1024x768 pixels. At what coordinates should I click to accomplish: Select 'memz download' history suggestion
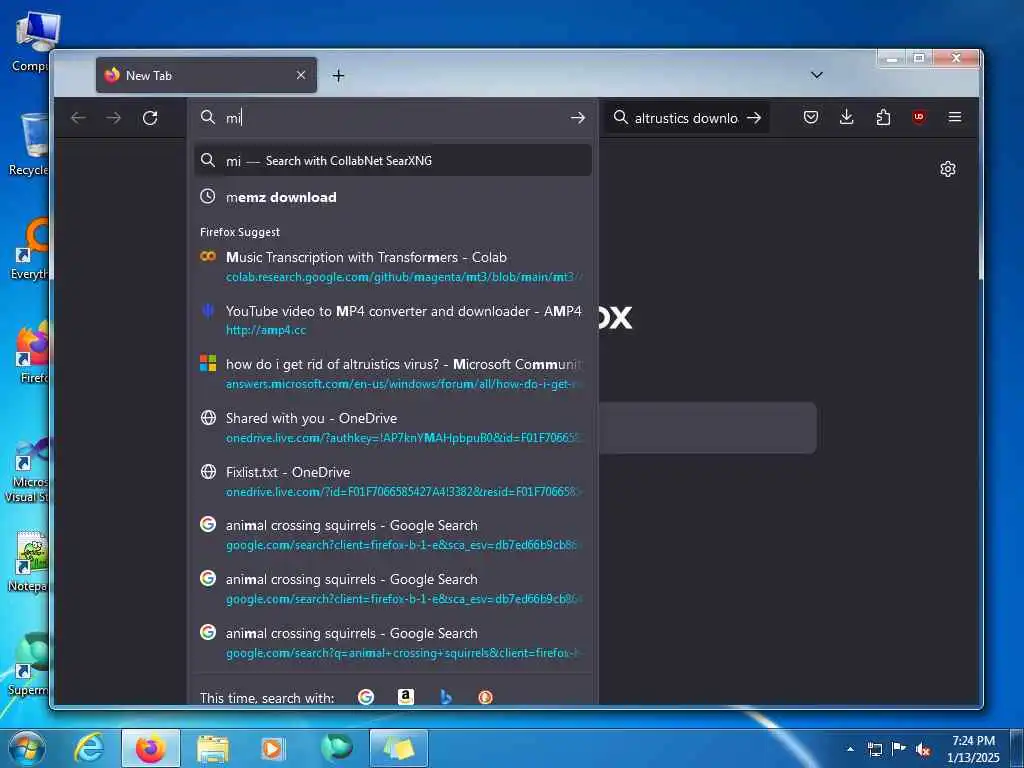pyautogui.click(x=392, y=197)
